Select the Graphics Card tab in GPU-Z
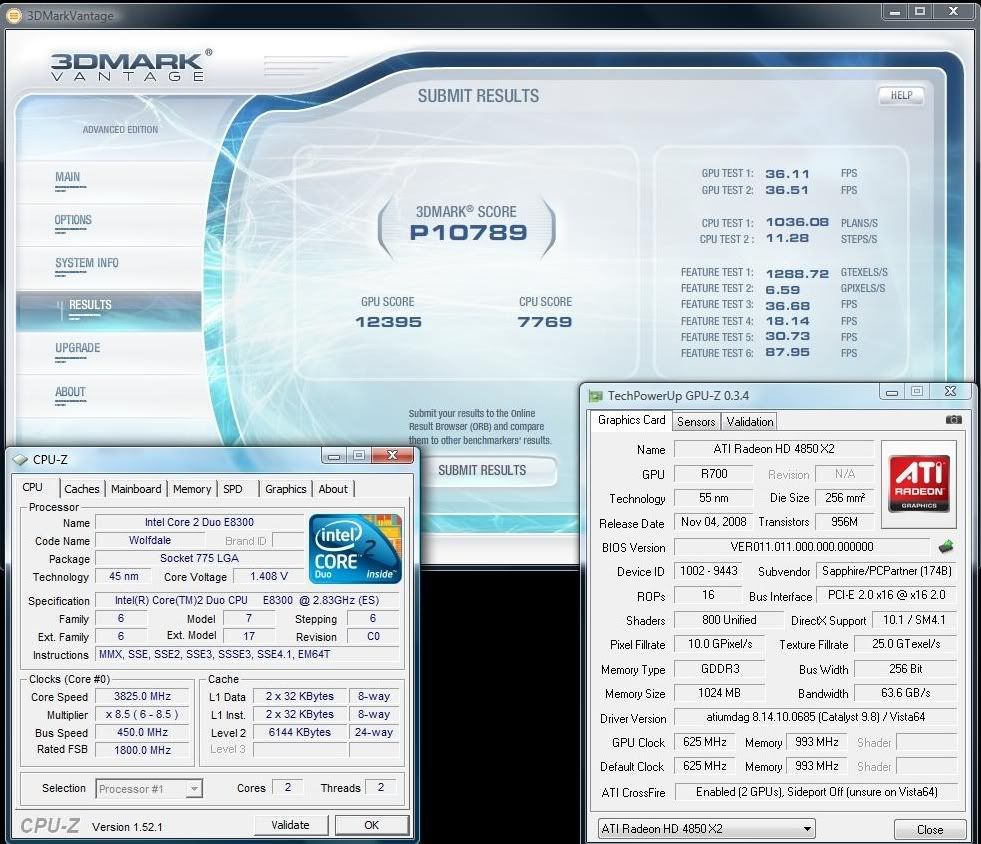This screenshot has width=981, height=844. 631,420
